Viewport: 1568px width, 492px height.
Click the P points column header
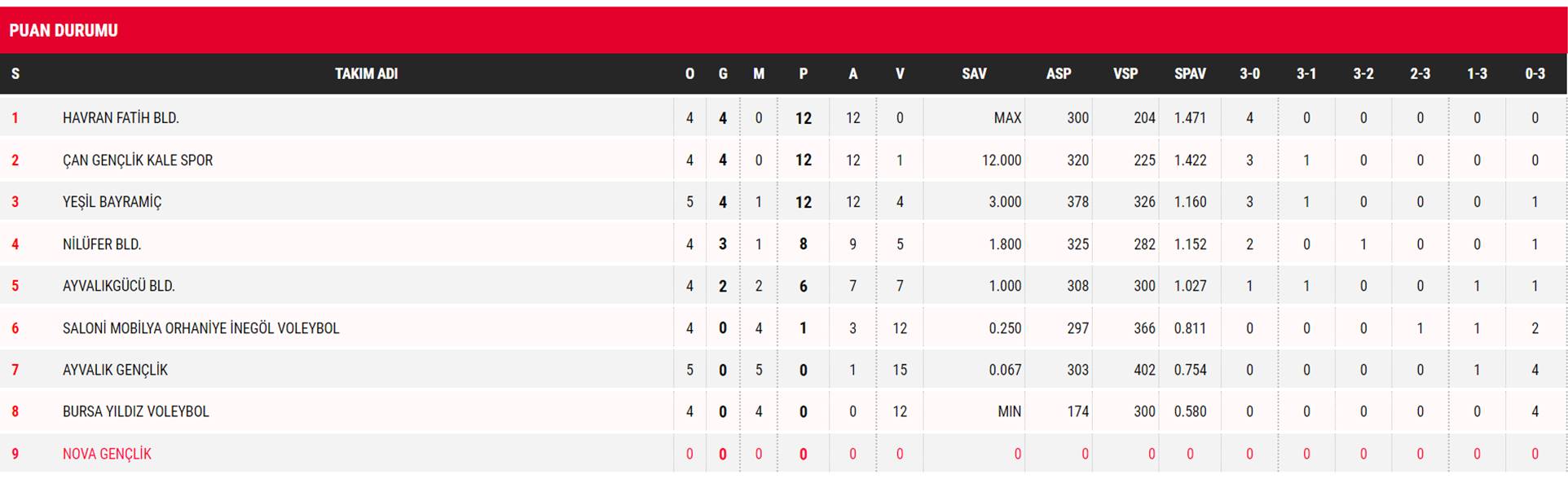[804, 74]
